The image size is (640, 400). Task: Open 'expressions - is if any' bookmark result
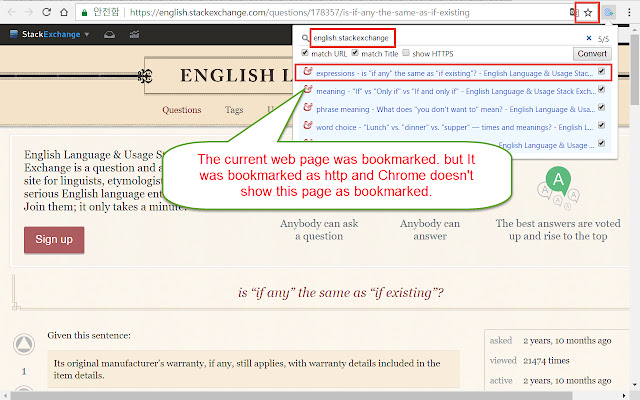click(x=454, y=73)
